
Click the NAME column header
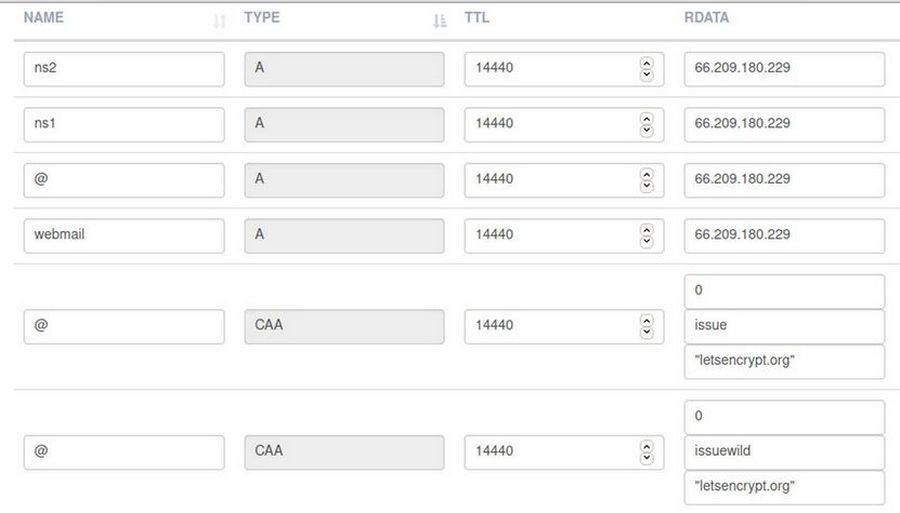point(44,18)
